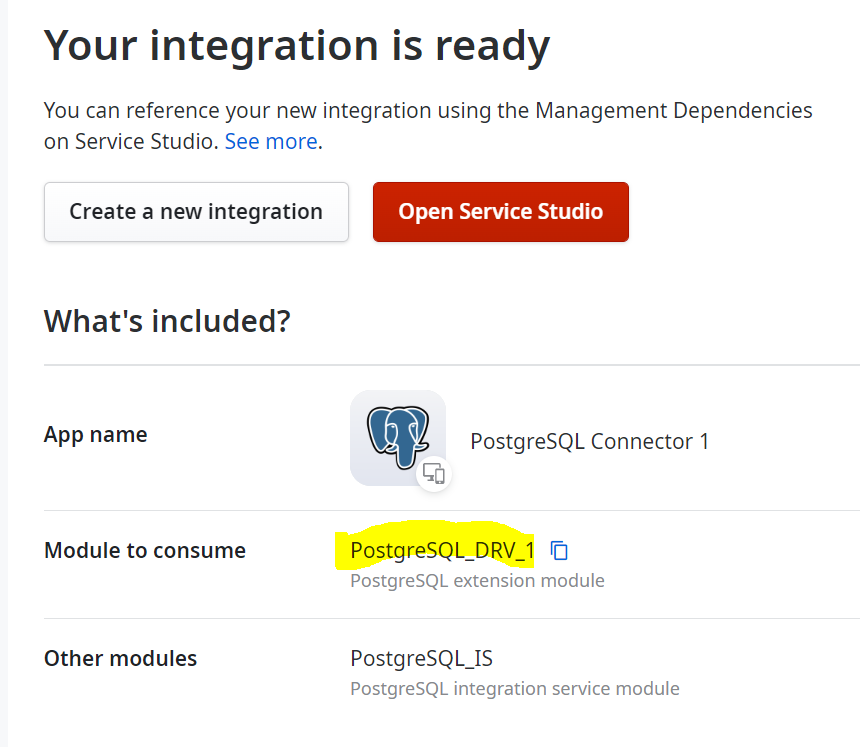Select the highlighted PostgreSQL_DRV_1 module name

click(x=441, y=550)
